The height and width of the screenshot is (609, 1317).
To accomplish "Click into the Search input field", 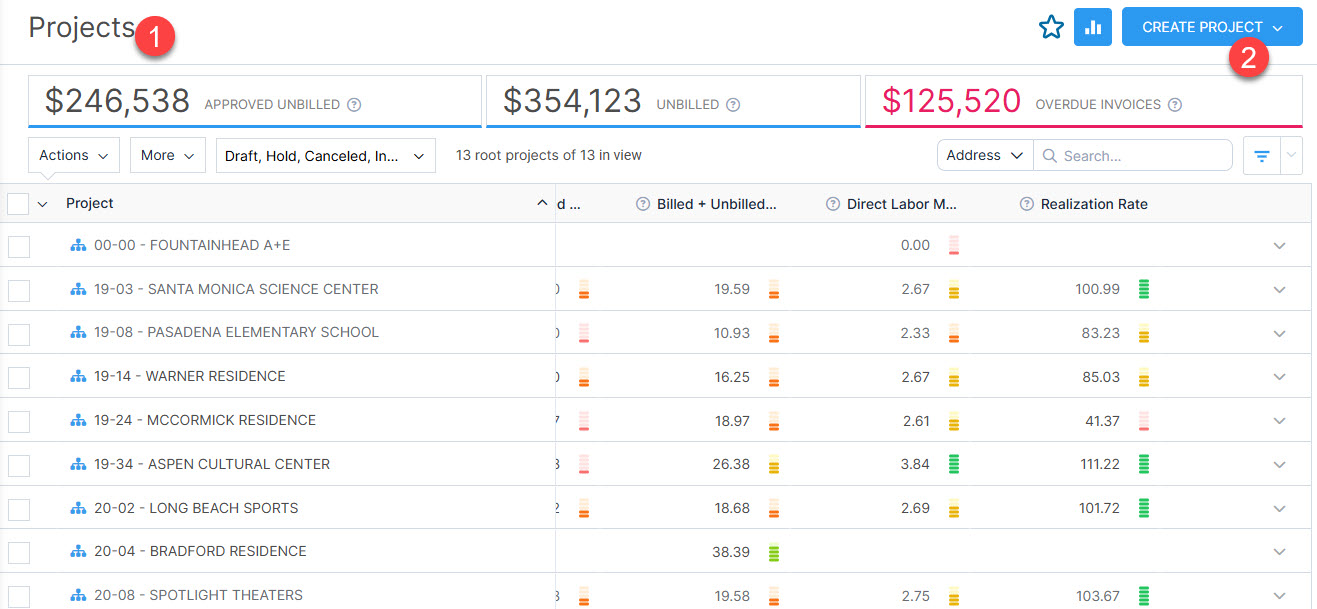I will [1142, 156].
